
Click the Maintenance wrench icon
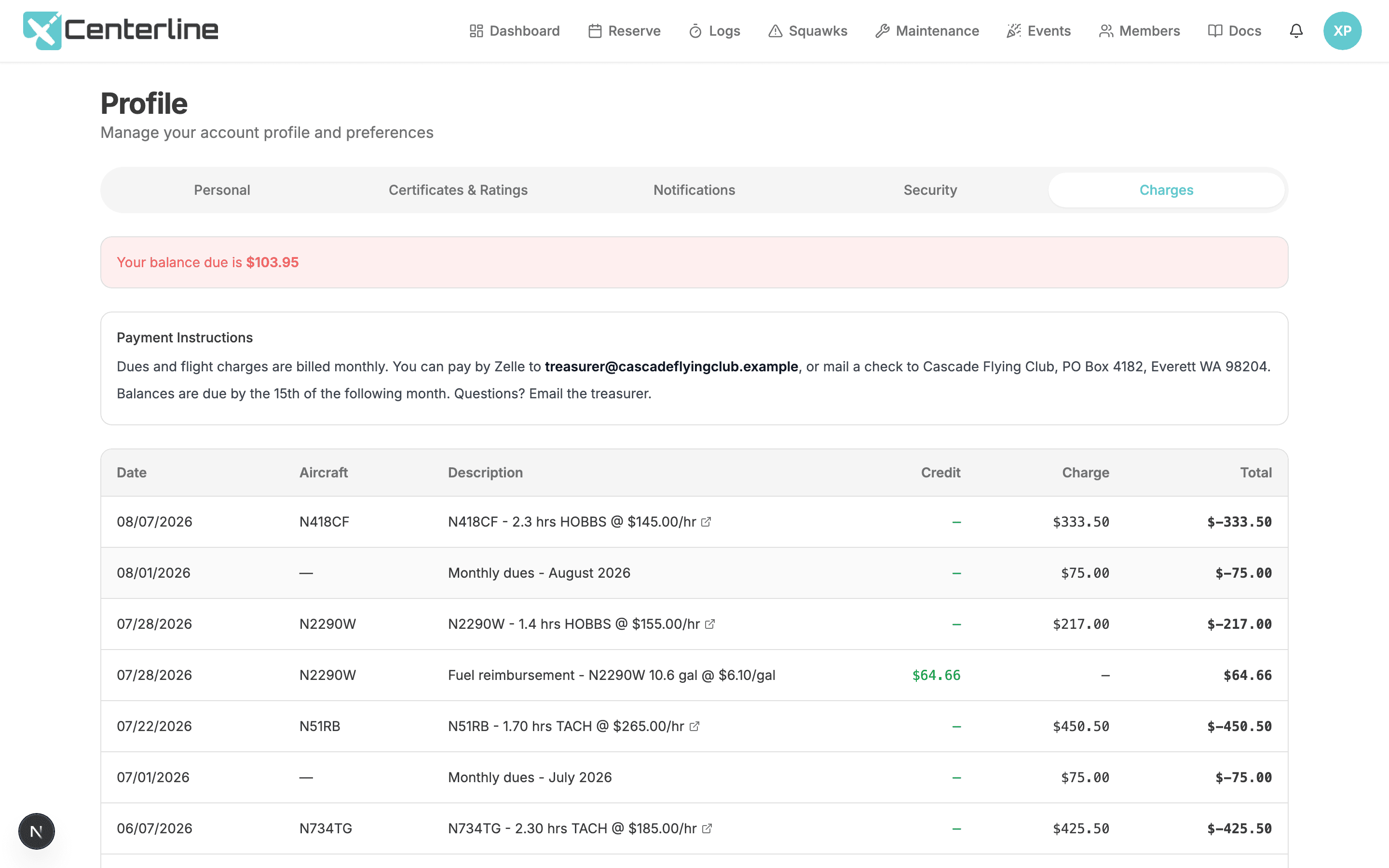click(882, 31)
